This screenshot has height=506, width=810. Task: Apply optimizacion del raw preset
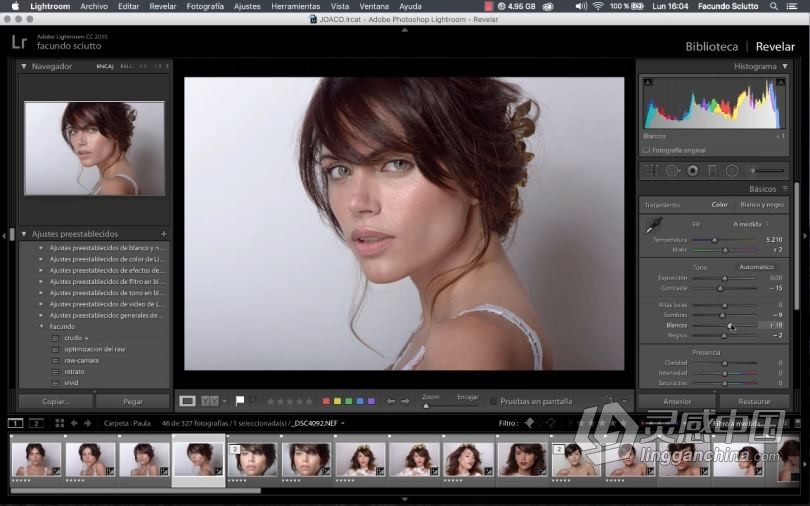95,349
